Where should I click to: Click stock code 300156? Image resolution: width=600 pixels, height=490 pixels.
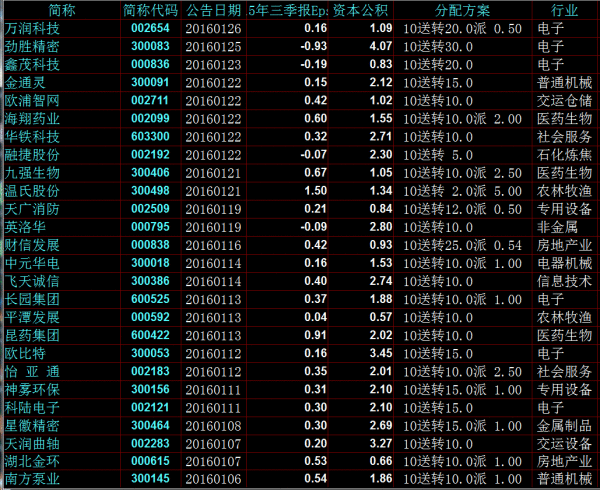(150, 389)
